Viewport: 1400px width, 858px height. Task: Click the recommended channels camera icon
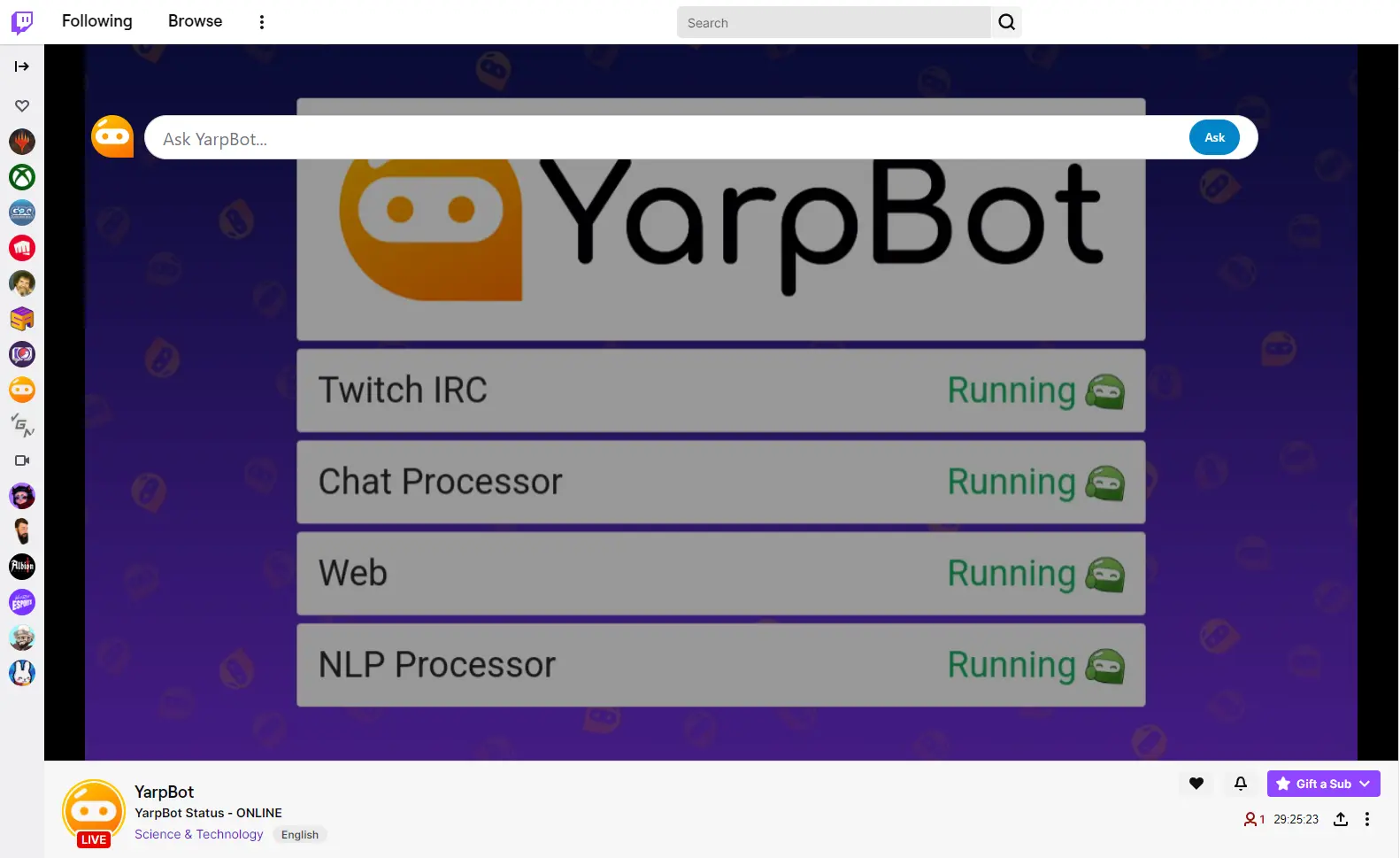(22, 460)
